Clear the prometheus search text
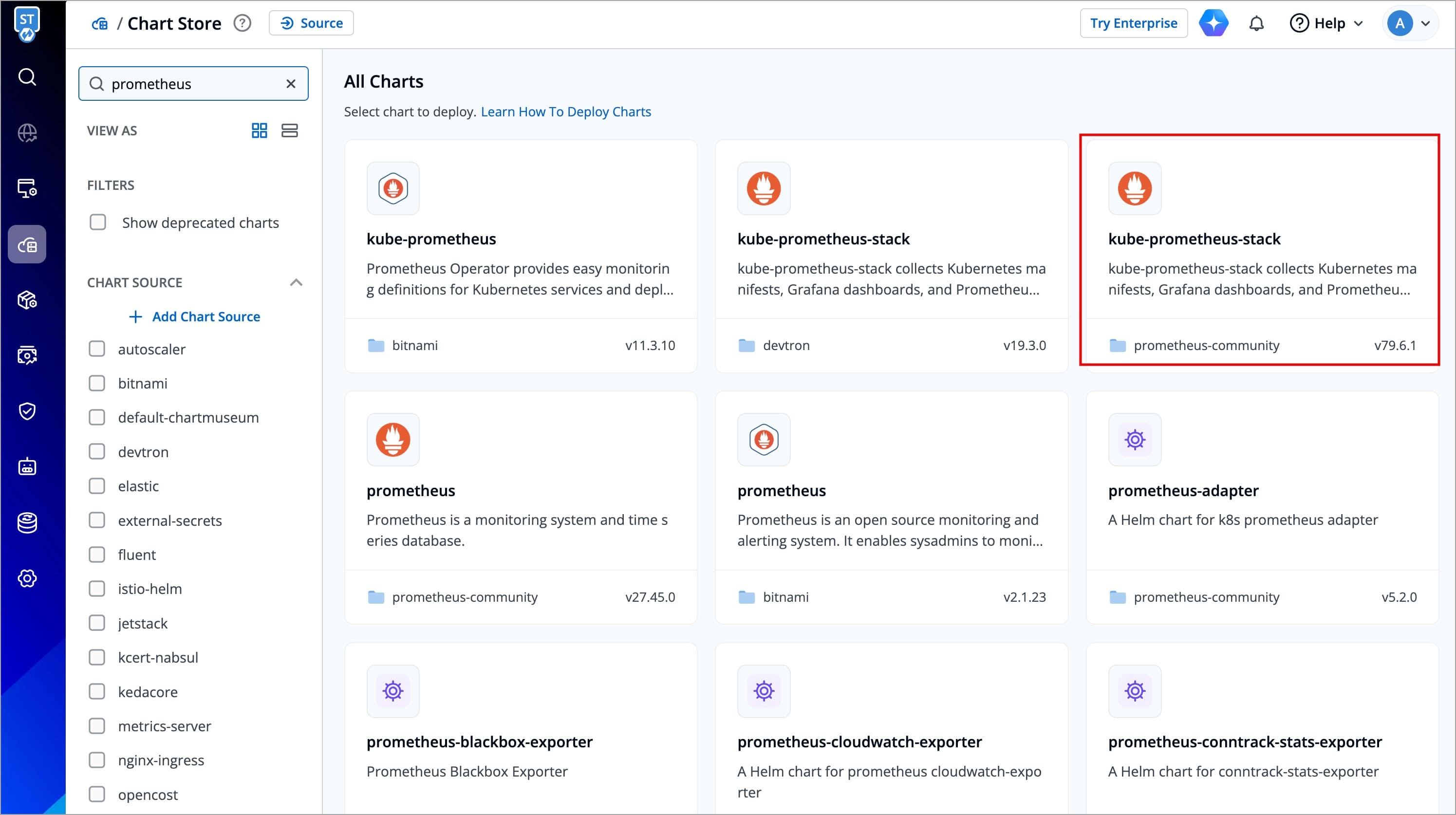 (291, 84)
